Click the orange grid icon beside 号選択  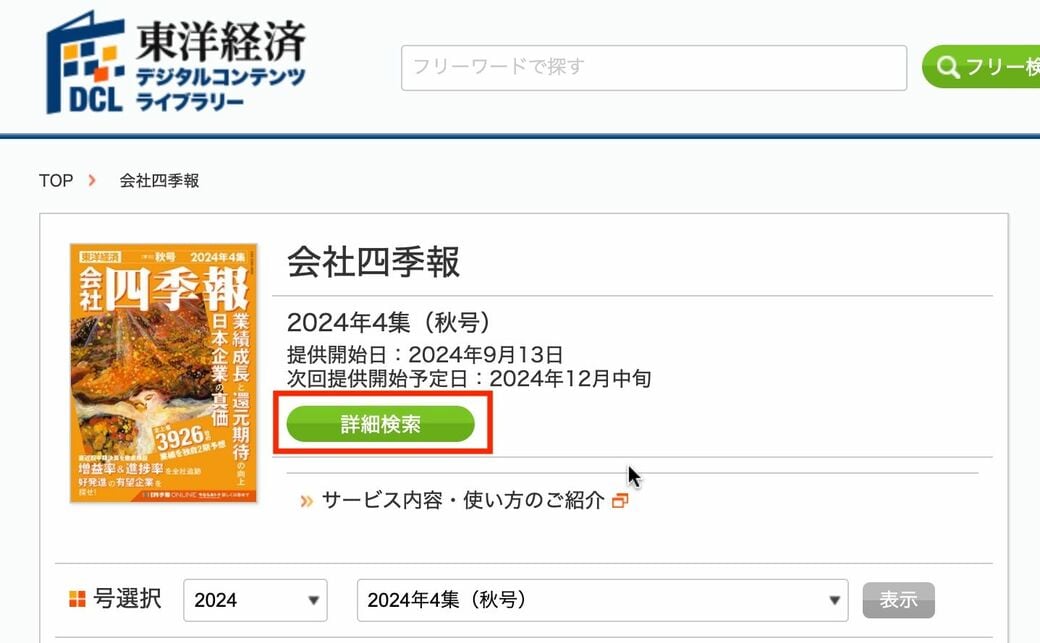76,597
